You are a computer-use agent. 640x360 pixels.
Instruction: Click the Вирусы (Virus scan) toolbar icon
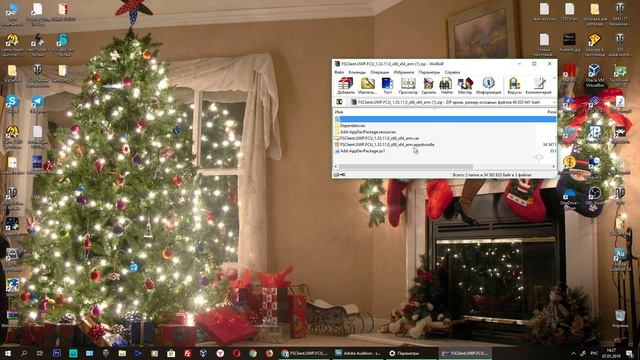click(514, 86)
